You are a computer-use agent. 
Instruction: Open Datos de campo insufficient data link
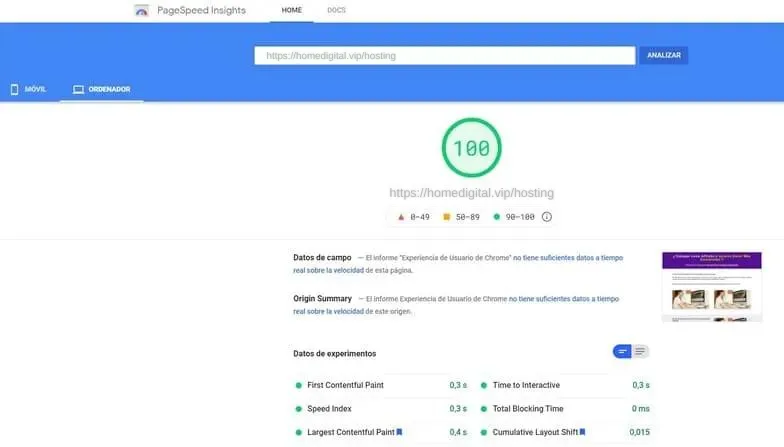[x=568, y=258]
